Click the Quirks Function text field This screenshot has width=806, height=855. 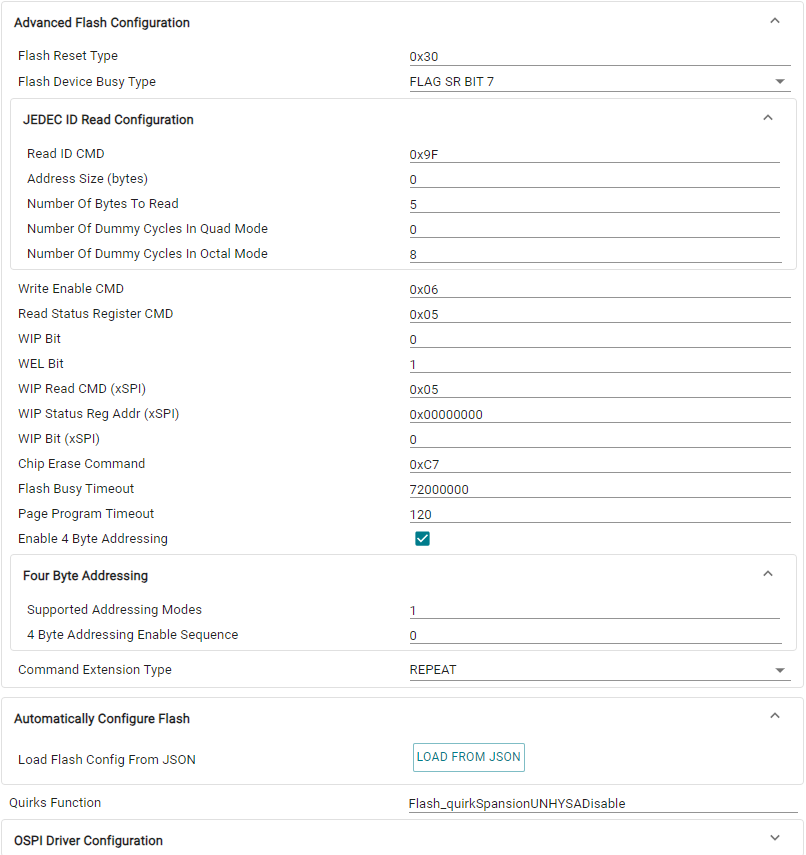(x=603, y=803)
